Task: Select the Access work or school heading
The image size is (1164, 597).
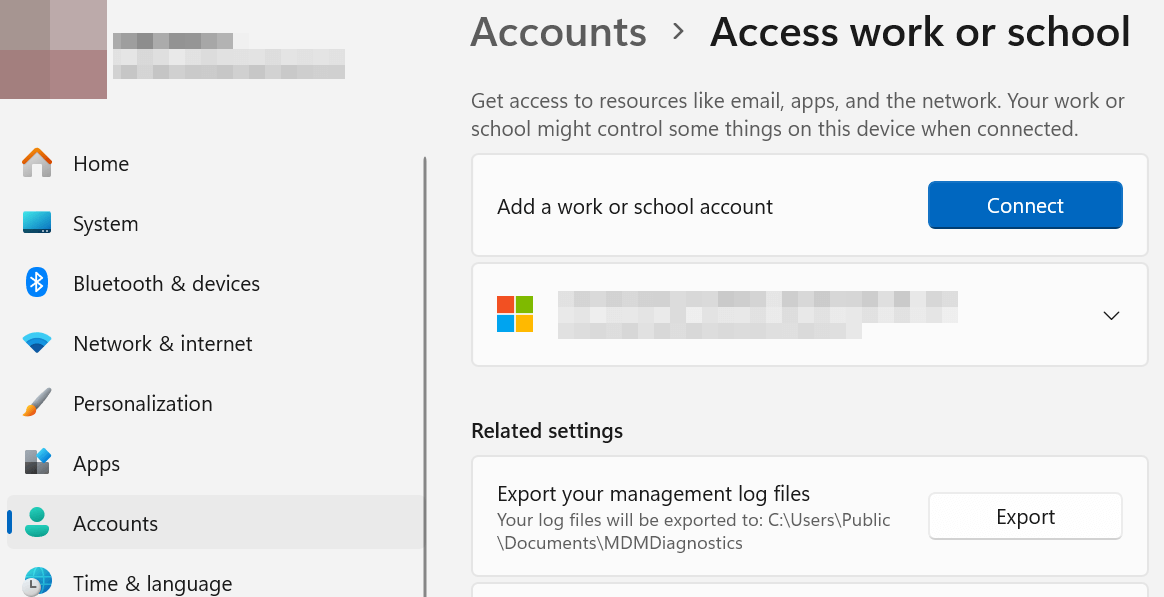Action: [x=919, y=32]
